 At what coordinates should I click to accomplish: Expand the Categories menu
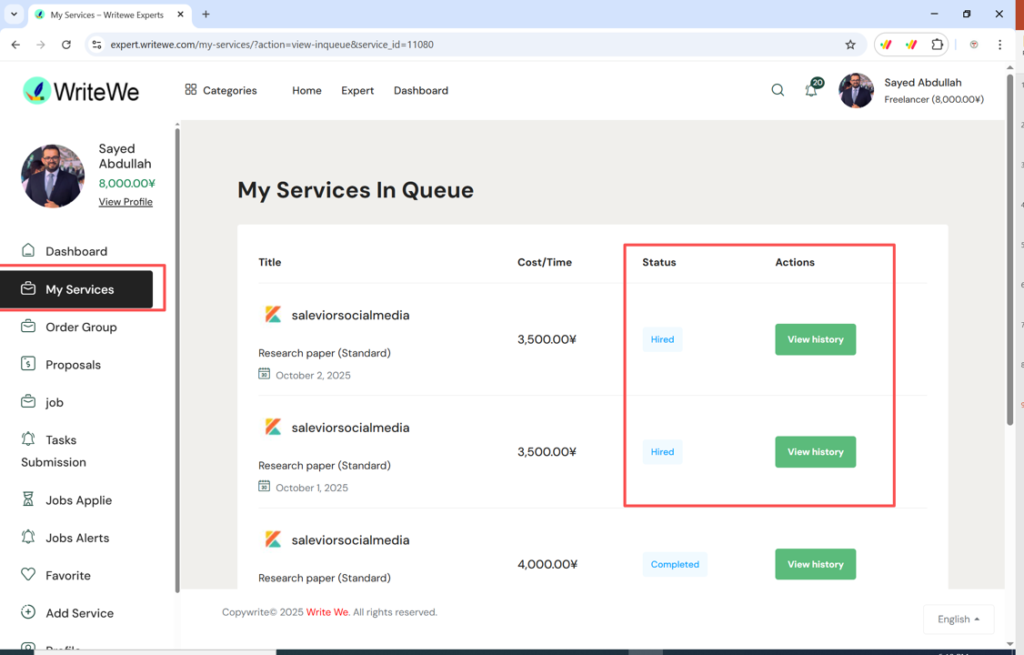pos(221,90)
